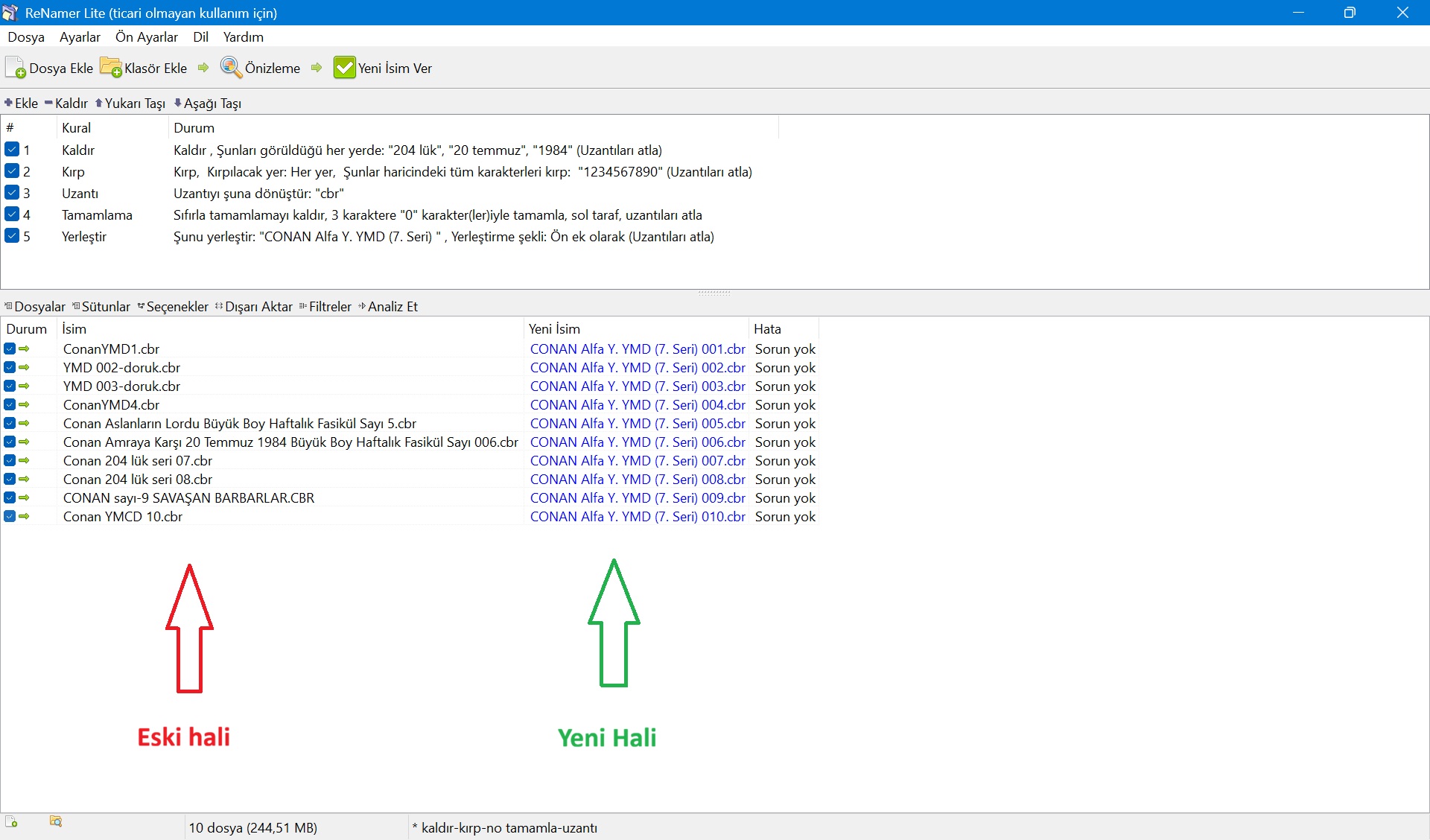Click the status bar folder icon
This screenshot has width=1430, height=840.
[x=56, y=821]
